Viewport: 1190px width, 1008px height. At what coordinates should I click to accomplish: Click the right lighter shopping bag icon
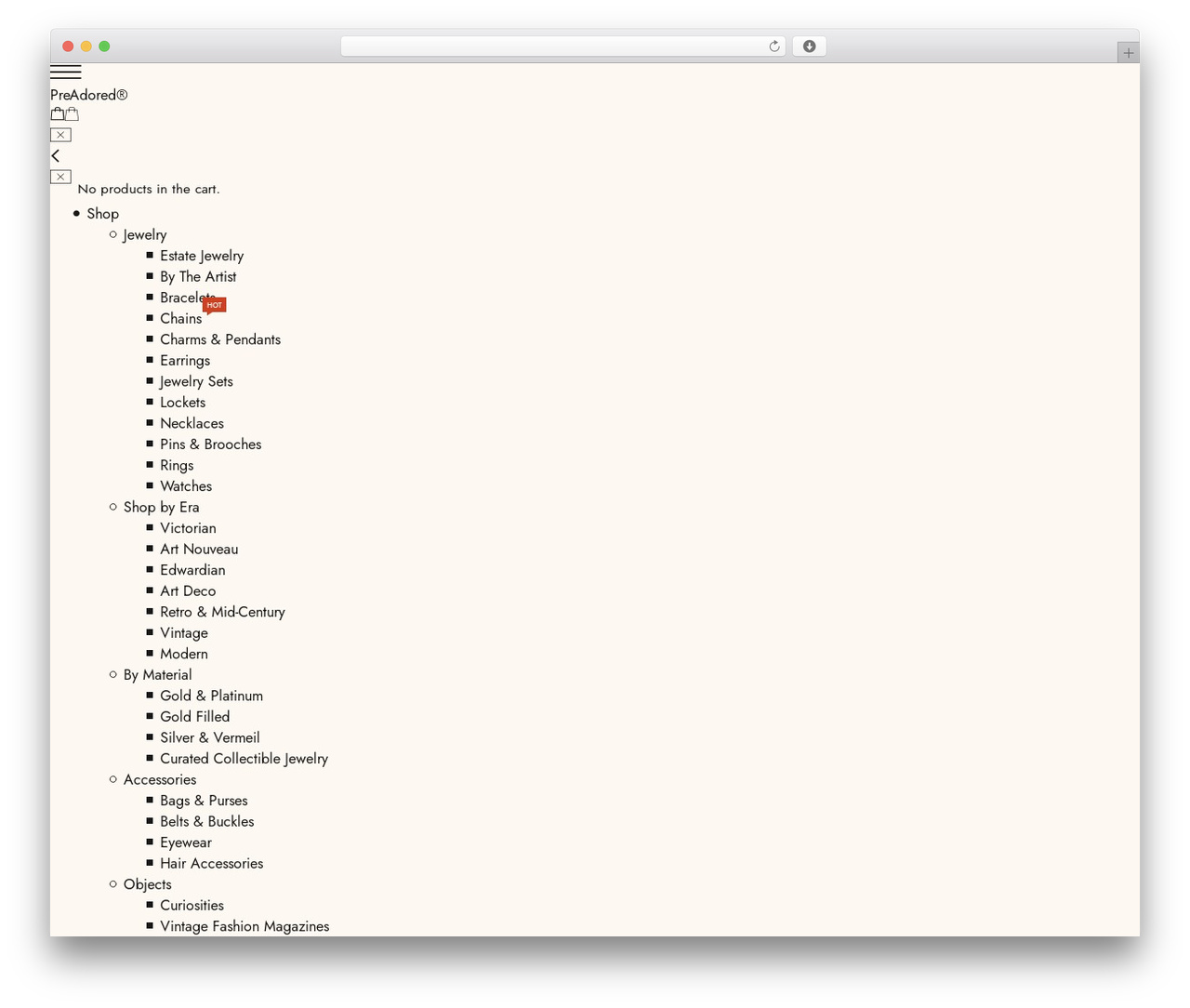[72, 114]
